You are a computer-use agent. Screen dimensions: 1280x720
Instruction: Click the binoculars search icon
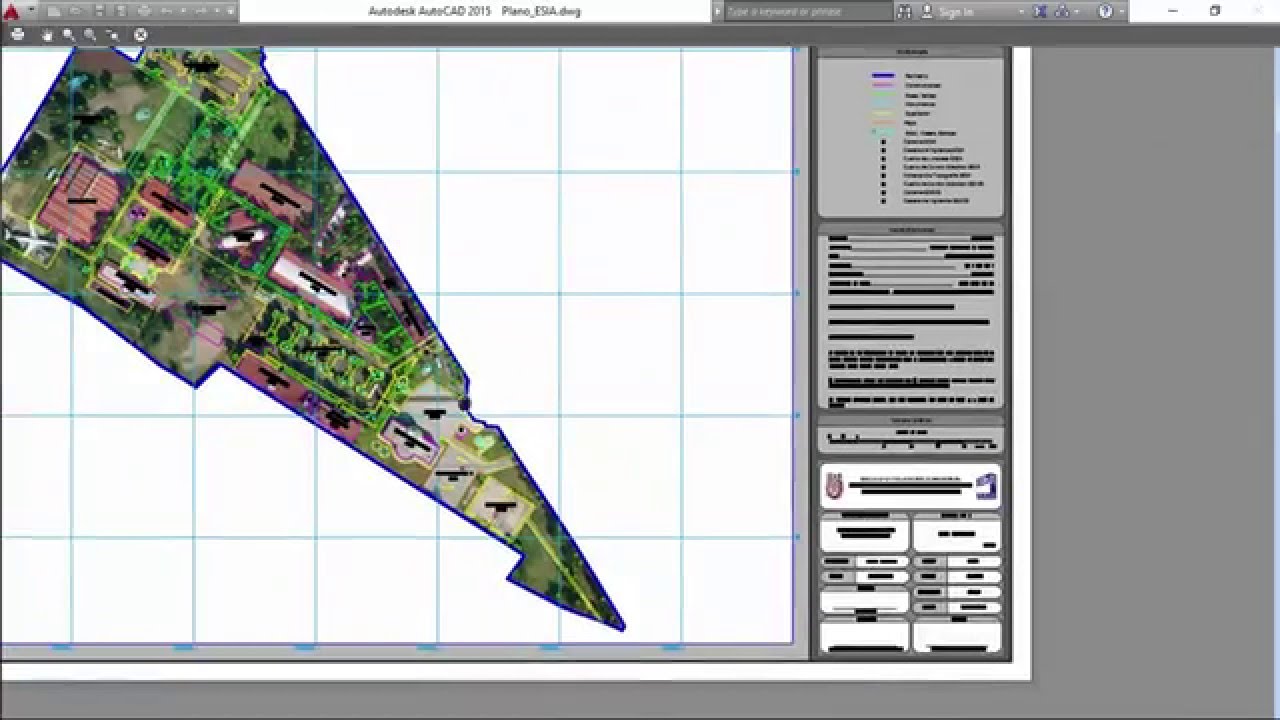pos(905,11)
